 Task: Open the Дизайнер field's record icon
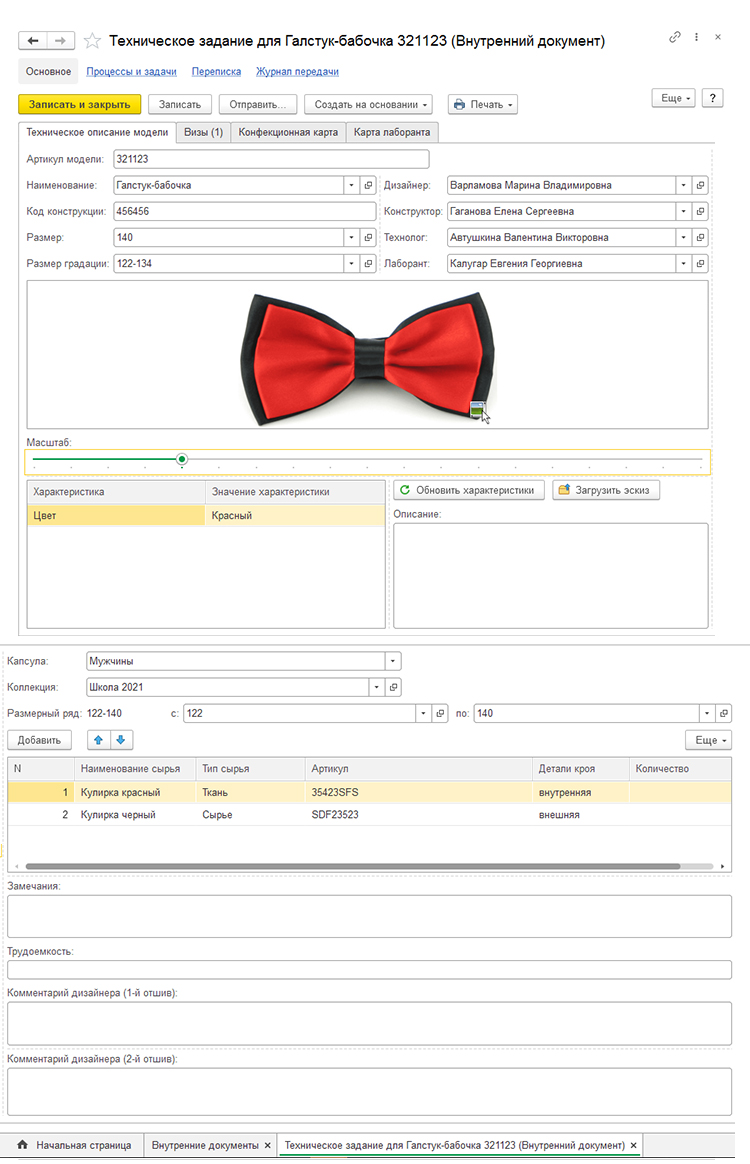coord(701,185)
